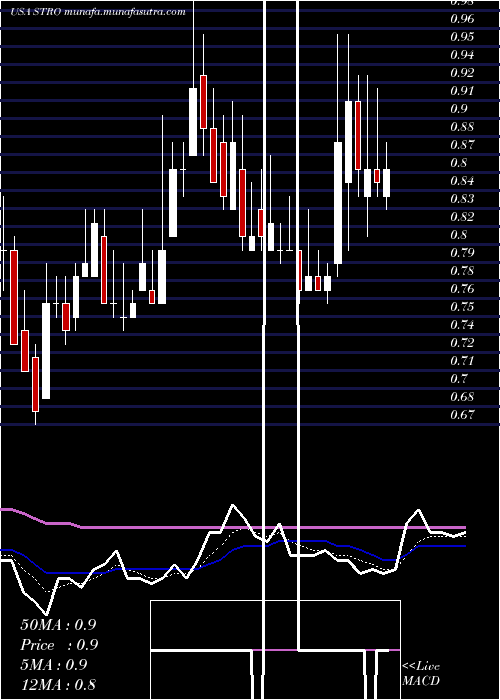Click the <<Live MACD label

[421, 673]
